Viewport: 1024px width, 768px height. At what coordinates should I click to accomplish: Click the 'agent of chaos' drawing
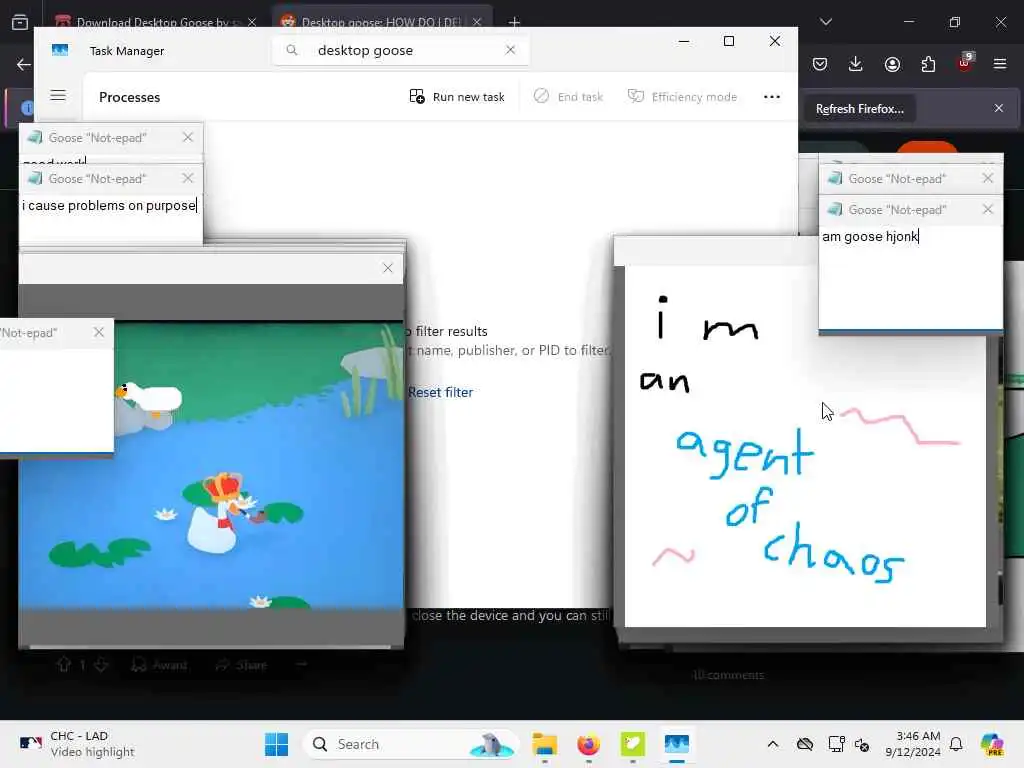point(805,446)
